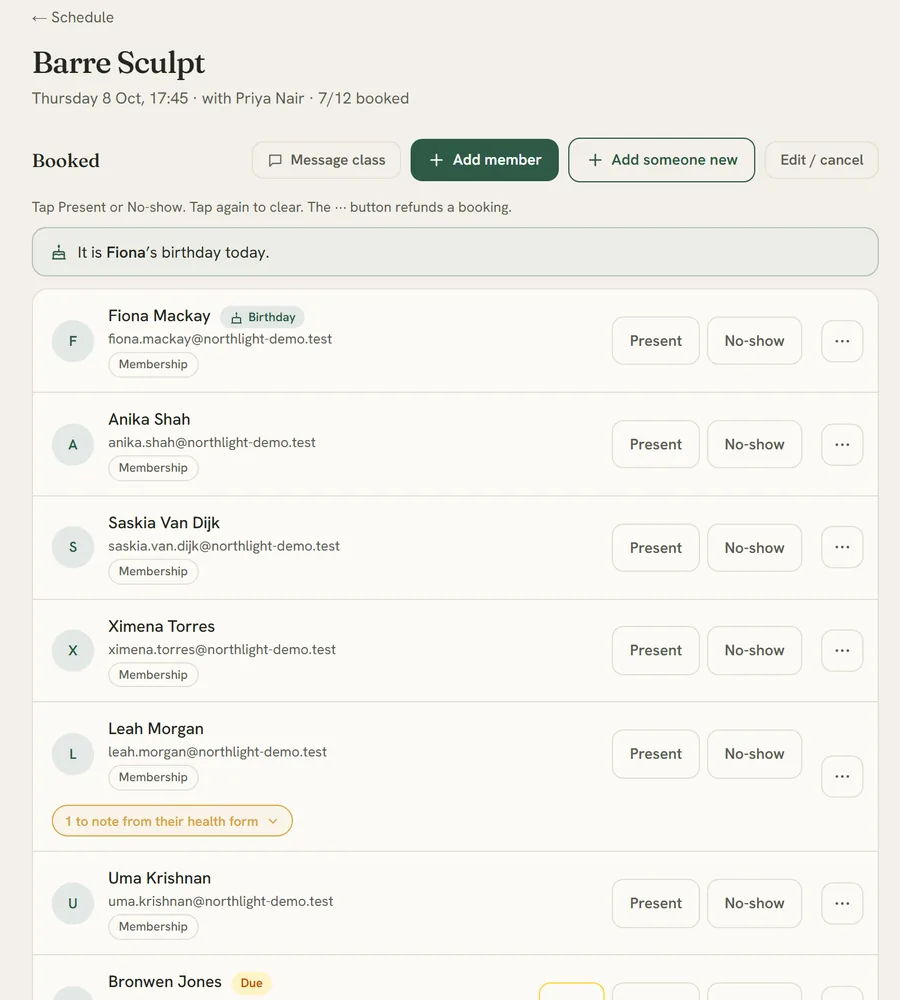Click the Add member button
The width and height of the screenshot is (900, 1000).
pos(485,160)
